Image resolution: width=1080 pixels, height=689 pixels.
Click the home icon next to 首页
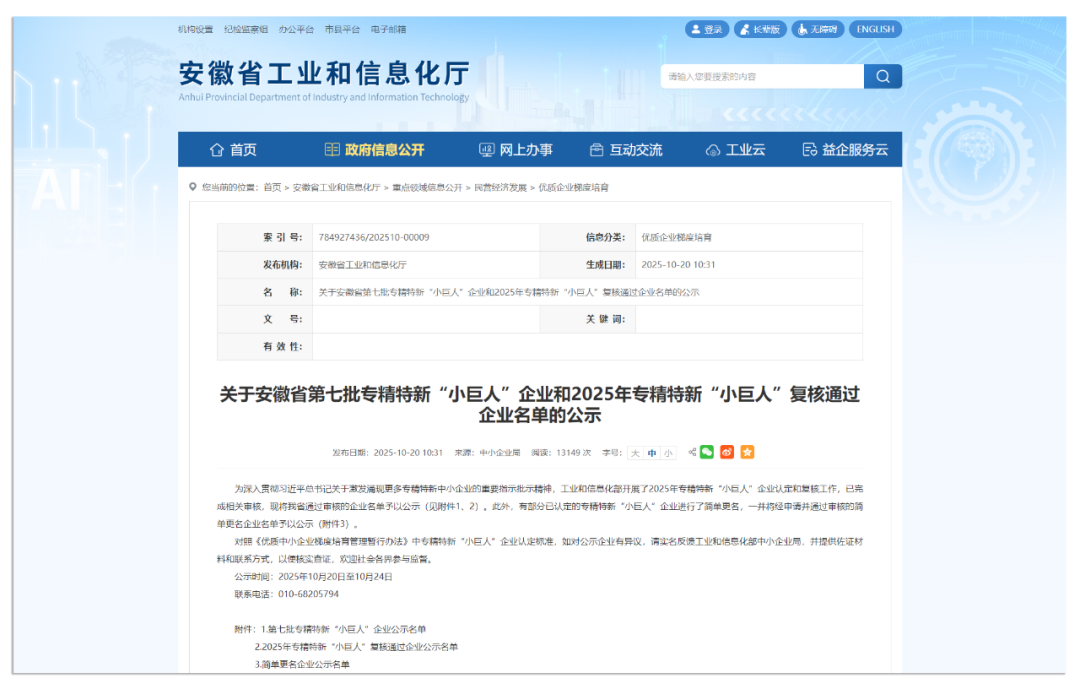point(216,148)
